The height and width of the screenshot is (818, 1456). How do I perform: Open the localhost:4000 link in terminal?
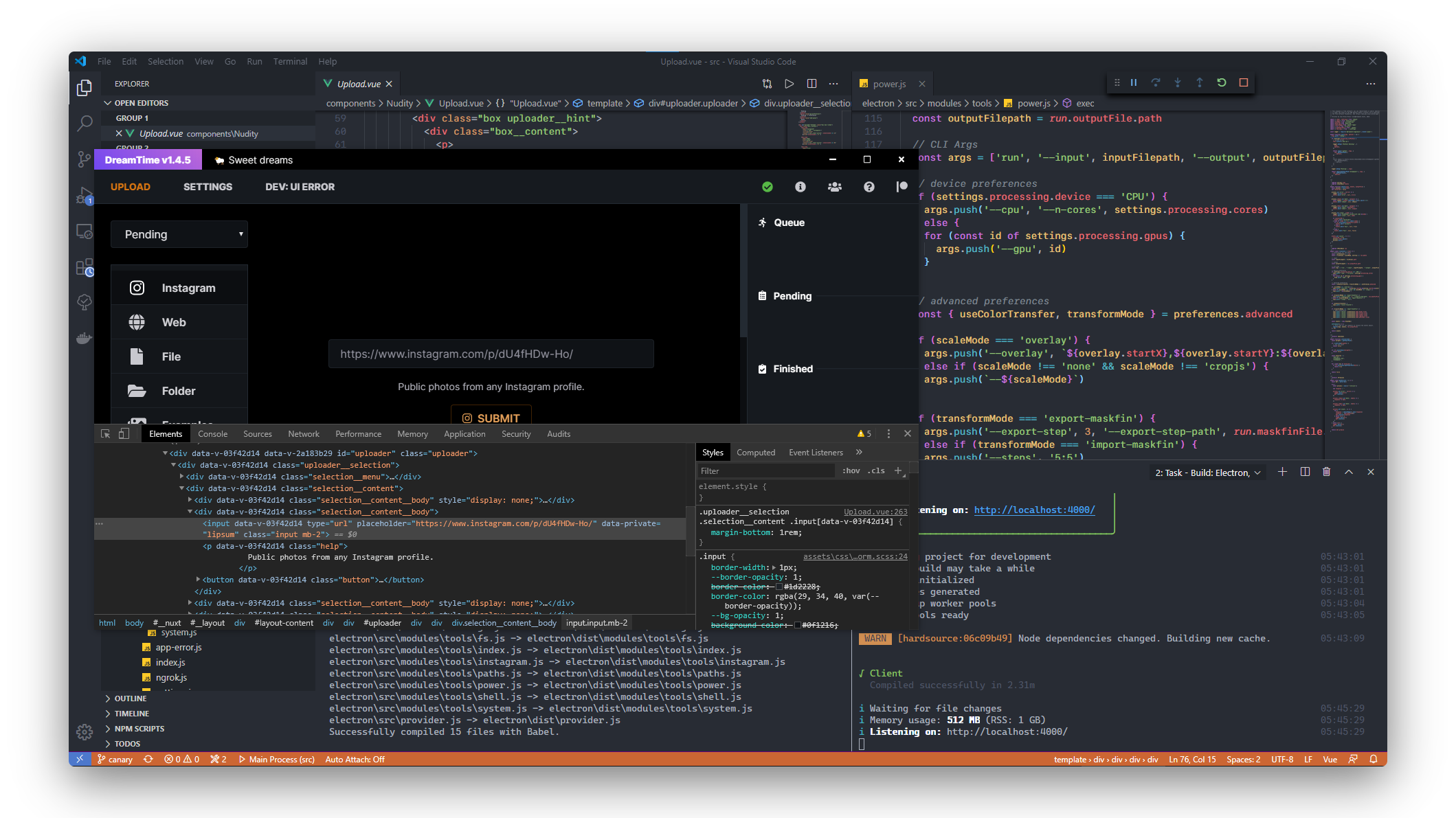1034,510
